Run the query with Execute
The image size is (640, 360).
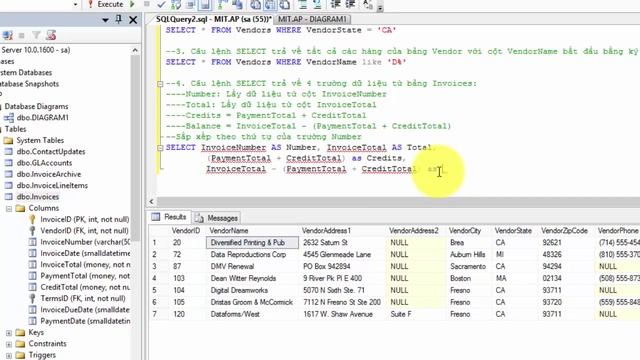105,4
